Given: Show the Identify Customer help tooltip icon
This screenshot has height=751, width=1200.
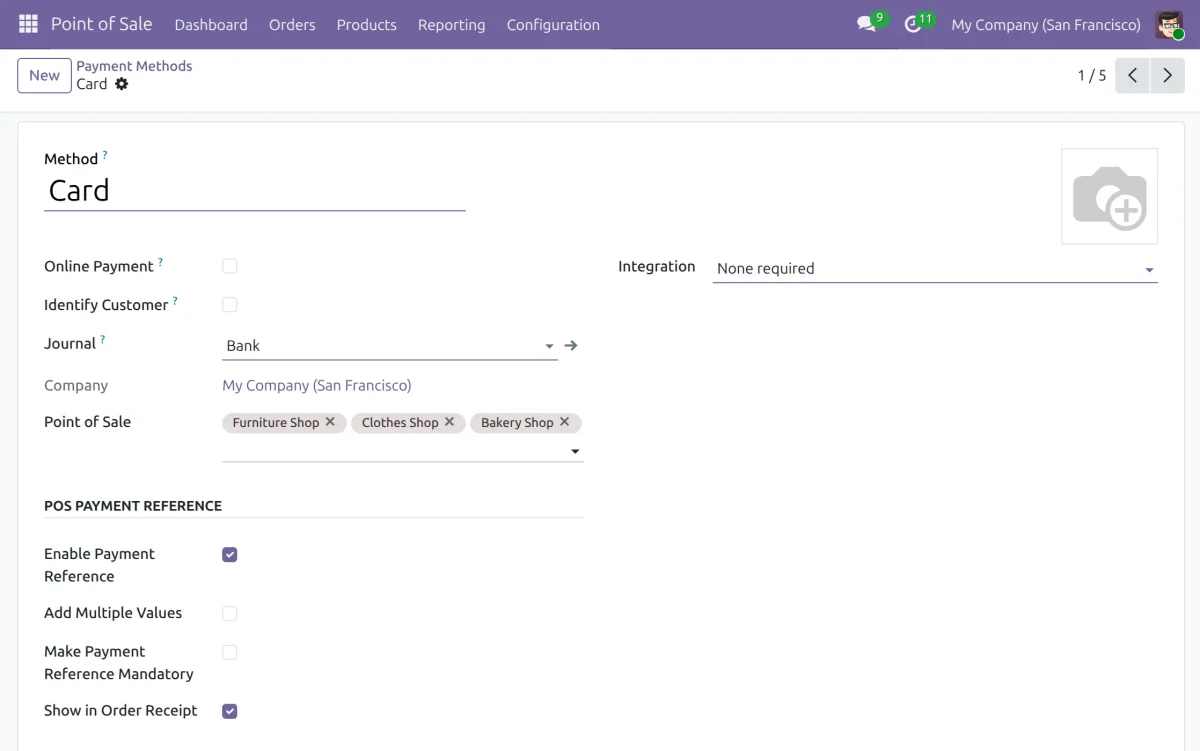Looking at the screenshot, I should point(175,301).
